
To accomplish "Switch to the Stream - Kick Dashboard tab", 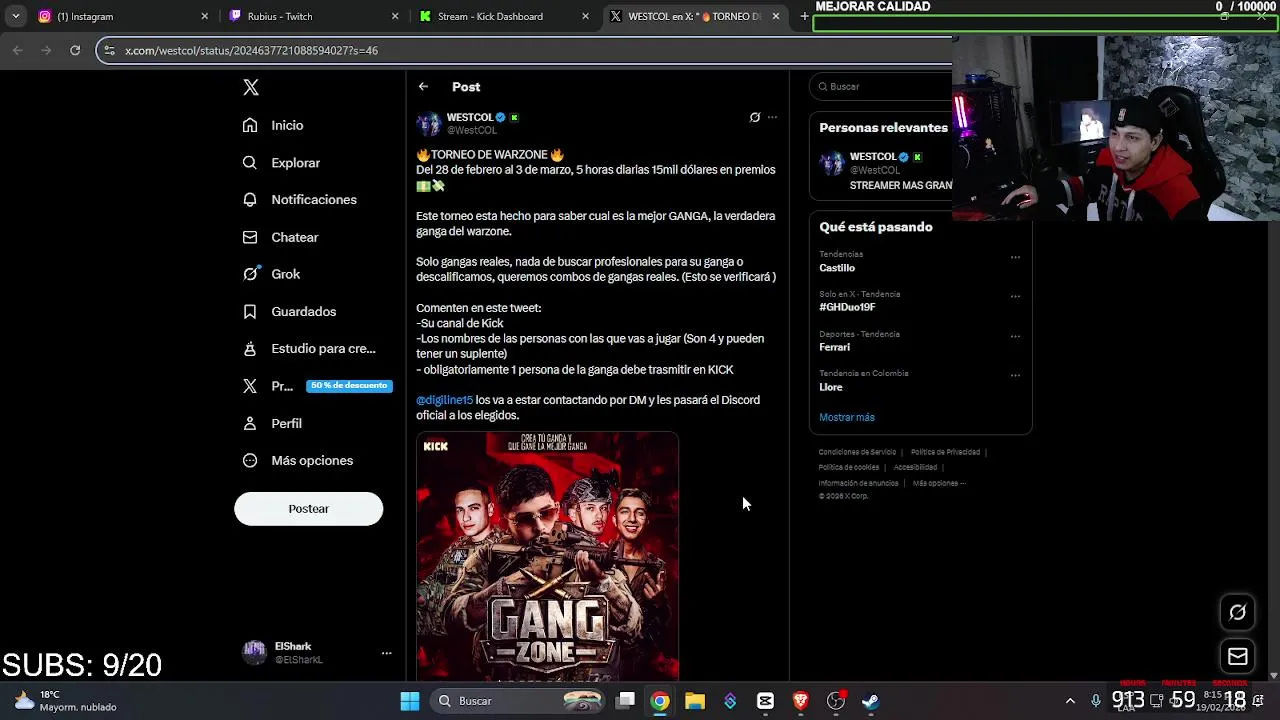I will pyautogui.click(x=502, y=16).
